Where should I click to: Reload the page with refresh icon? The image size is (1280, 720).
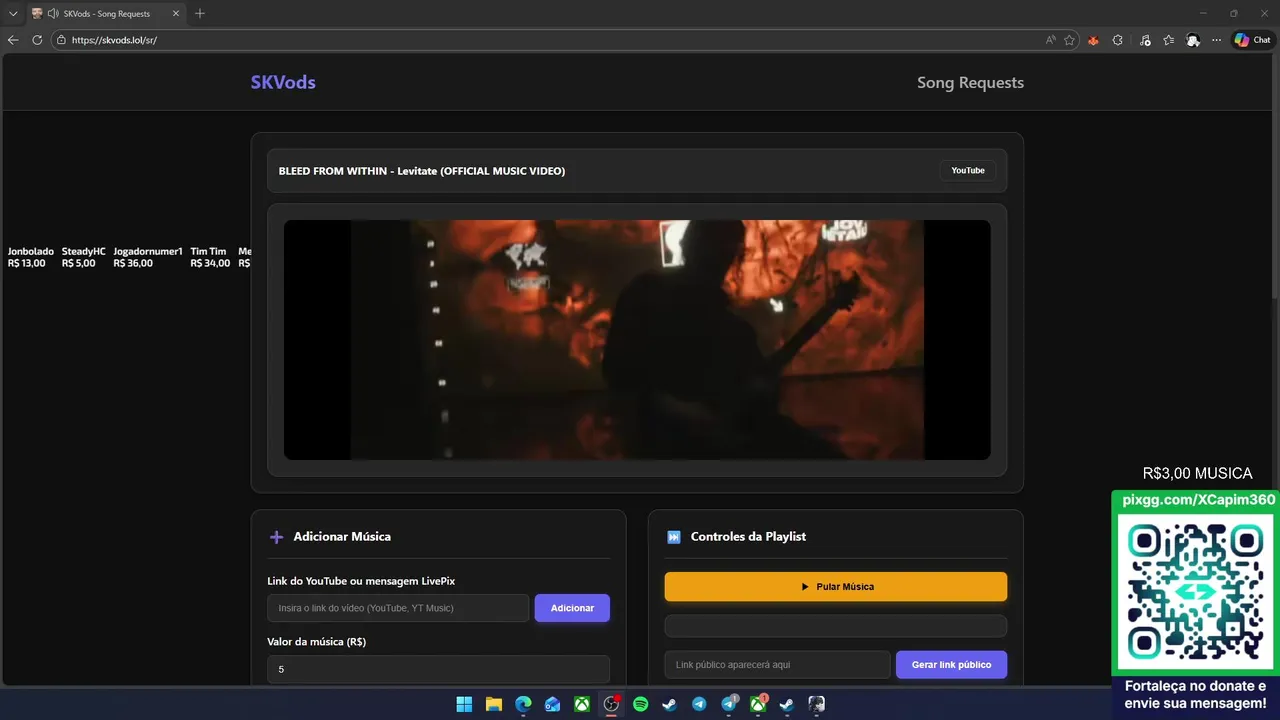tap(37, 40)
